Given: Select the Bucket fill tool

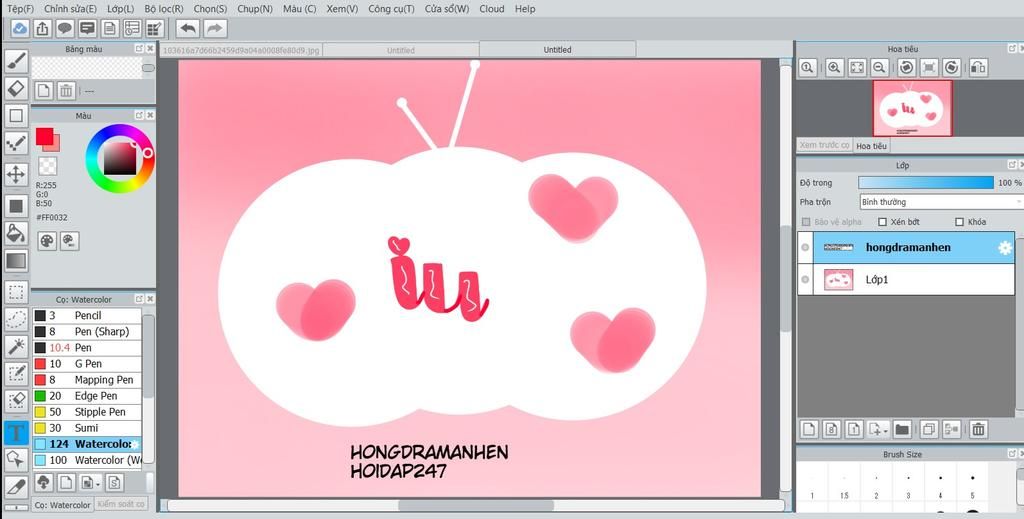Looking at the screenshot, I should [x=16, y=233].
